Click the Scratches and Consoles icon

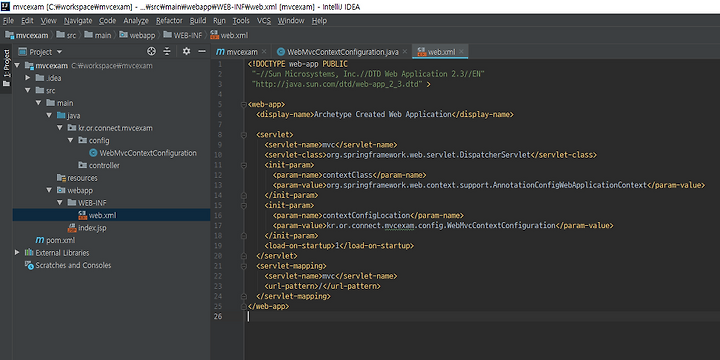(29, 265)
